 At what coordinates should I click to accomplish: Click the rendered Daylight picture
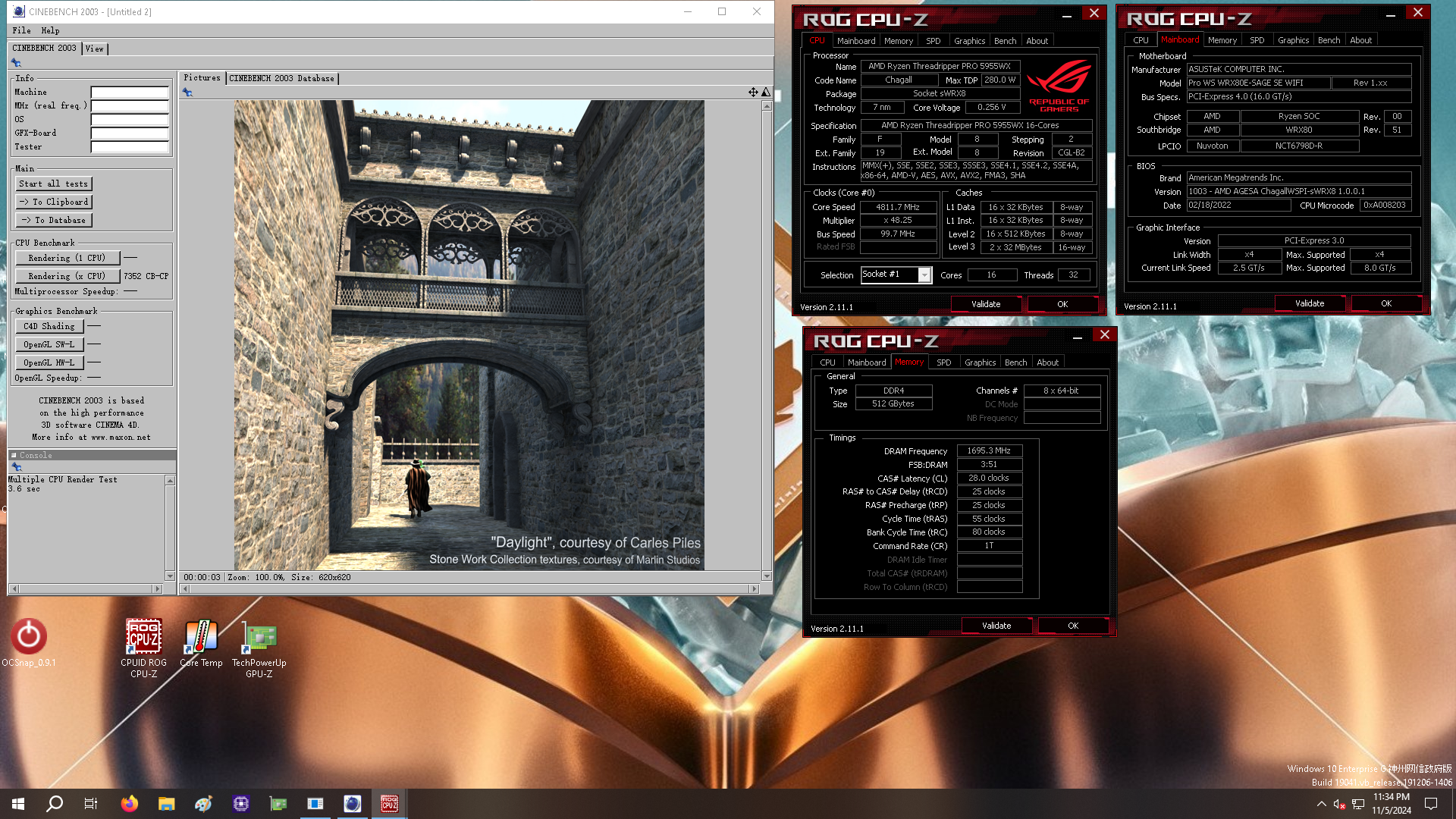(x=469, y=335)
